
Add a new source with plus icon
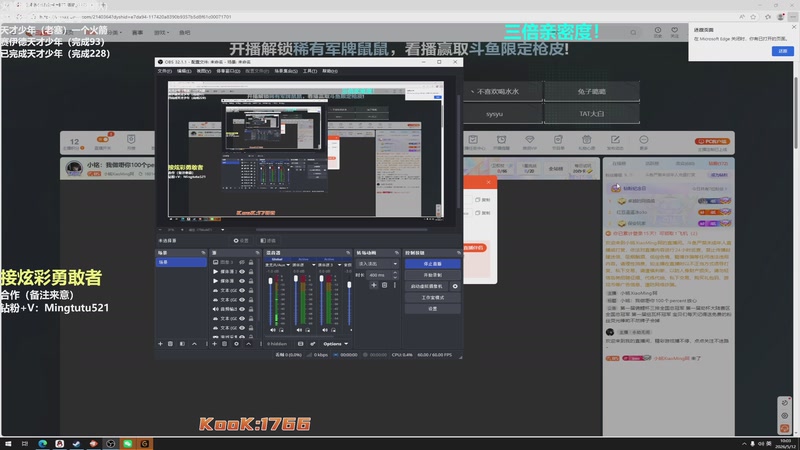point(214,344)
